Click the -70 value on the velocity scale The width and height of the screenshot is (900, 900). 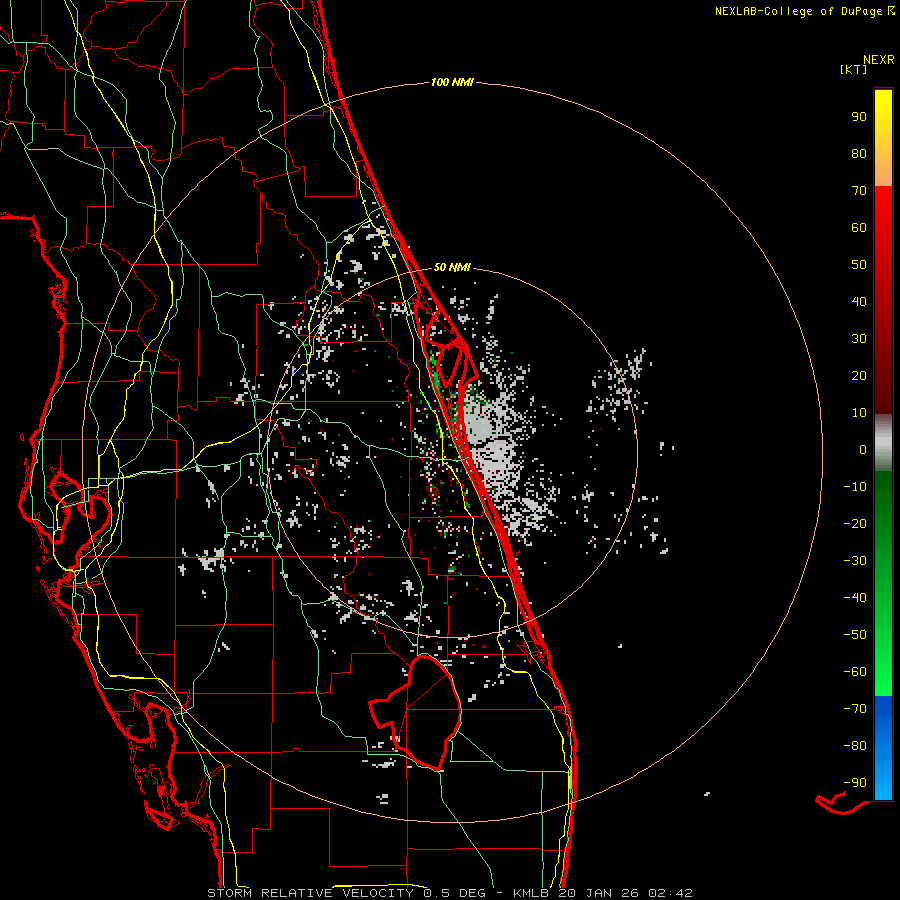(x=855, y=709)
